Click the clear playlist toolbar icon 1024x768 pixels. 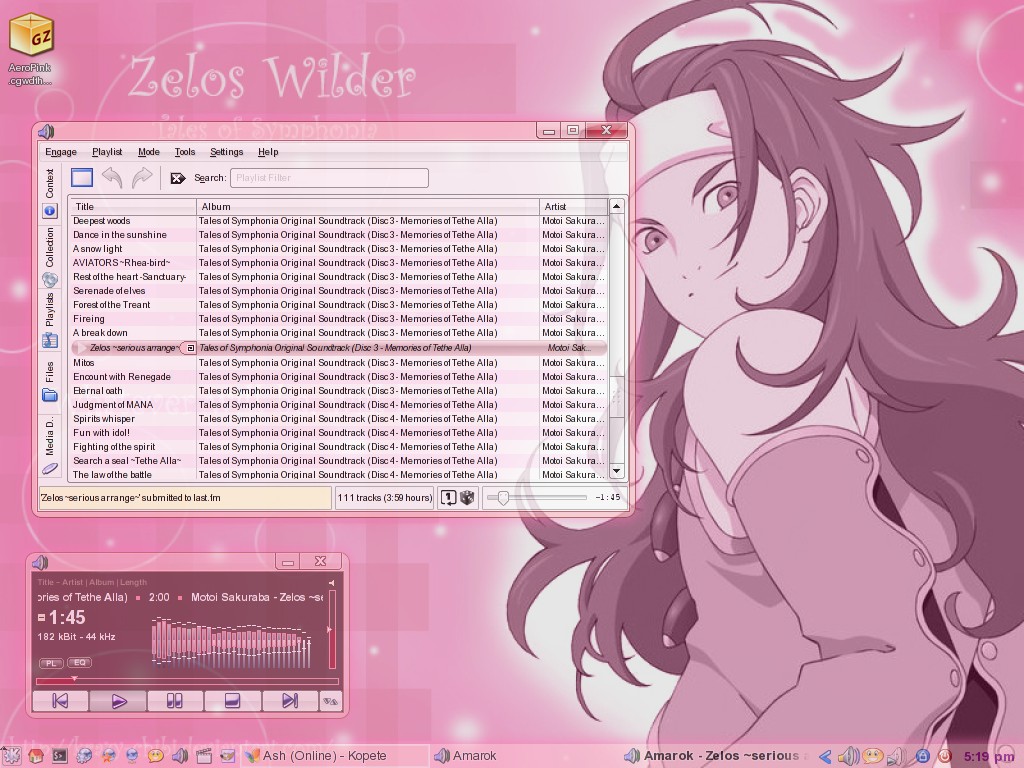[82, 178]
